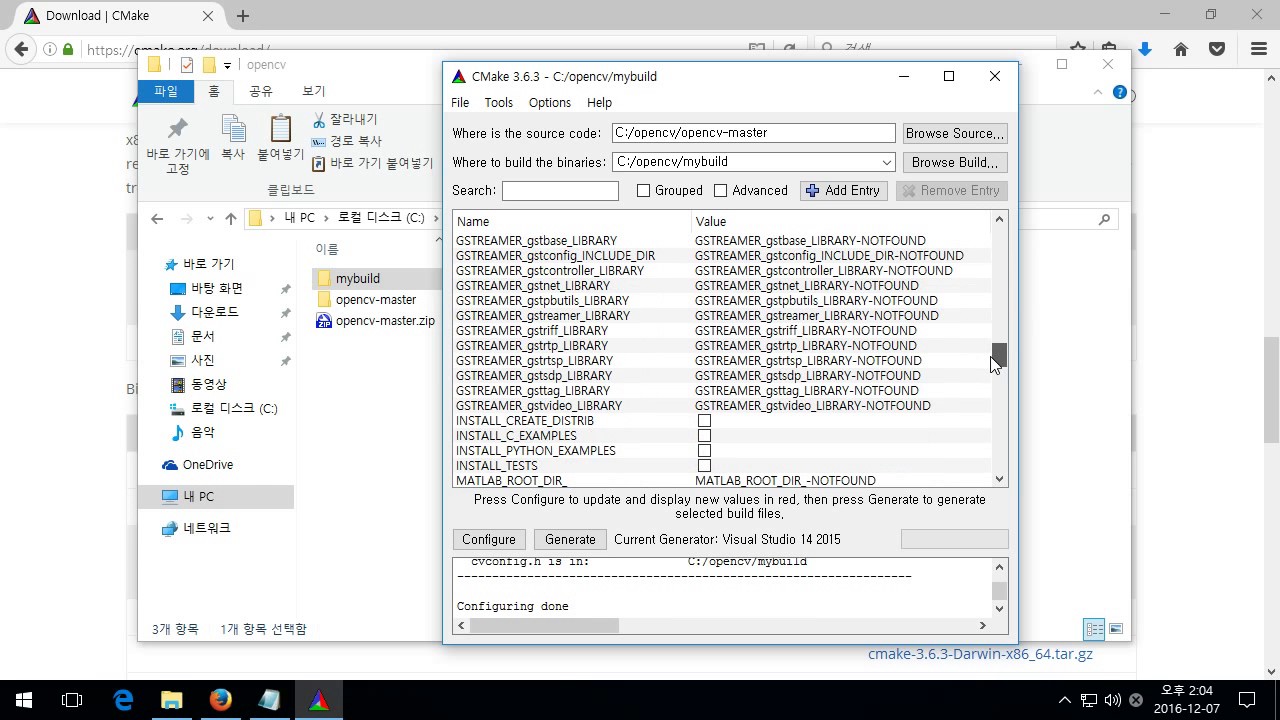Image resolution: width=1280 pixels, height=720 pixels.
Task: Click CMake Search input field
Action: tap(560, 190)
